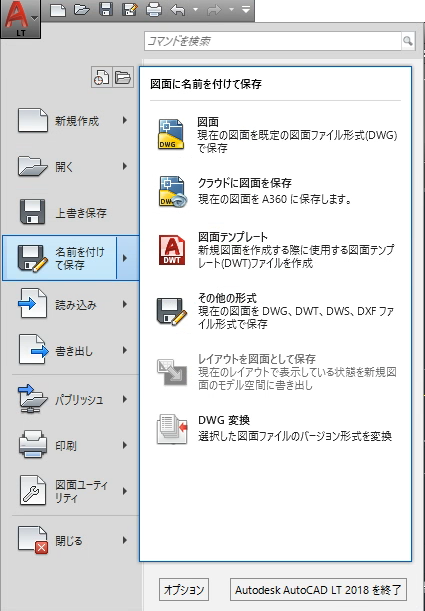Expand the 閉じる submenu arrow
Image resolution: width=425 pixels, height=611 pixels.
[x=125, y=540]
